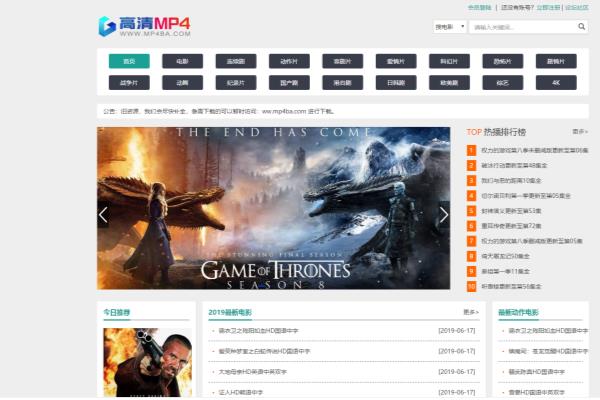
Task: Open the rank 8 title in hot ranking
Action: click(x=505, y=256)
